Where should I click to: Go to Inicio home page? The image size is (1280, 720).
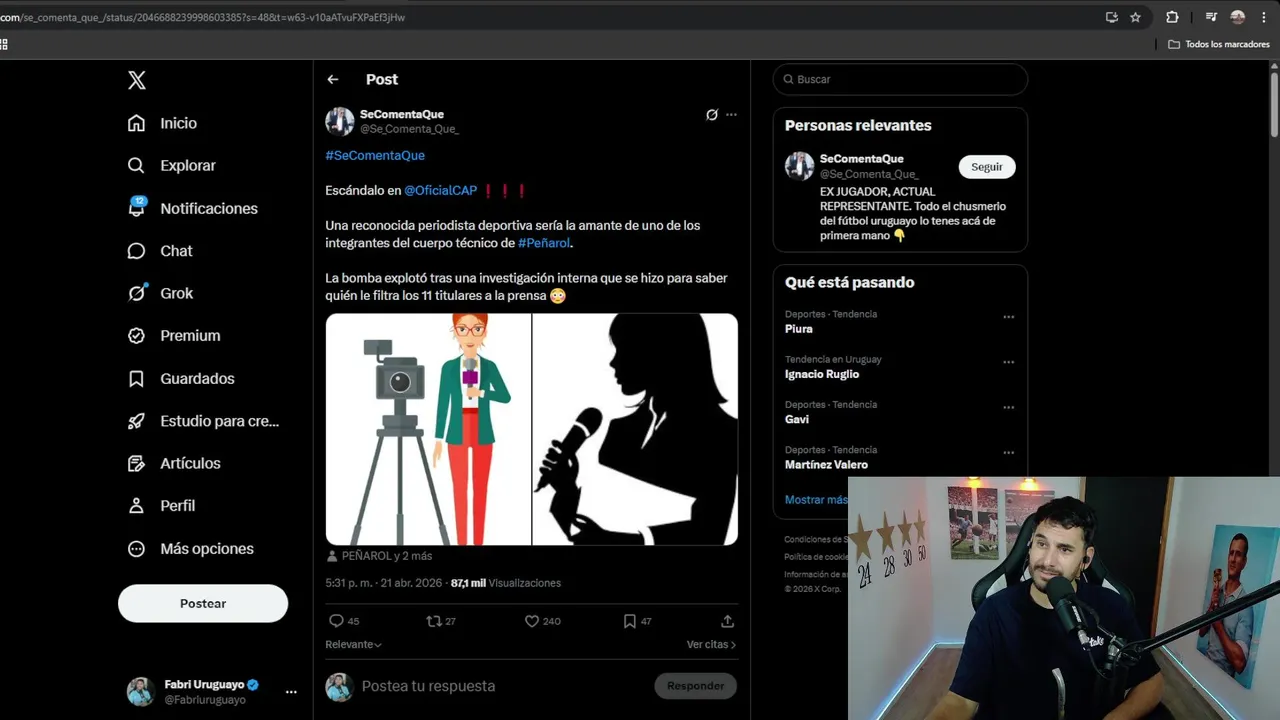(x=162, y=123)
